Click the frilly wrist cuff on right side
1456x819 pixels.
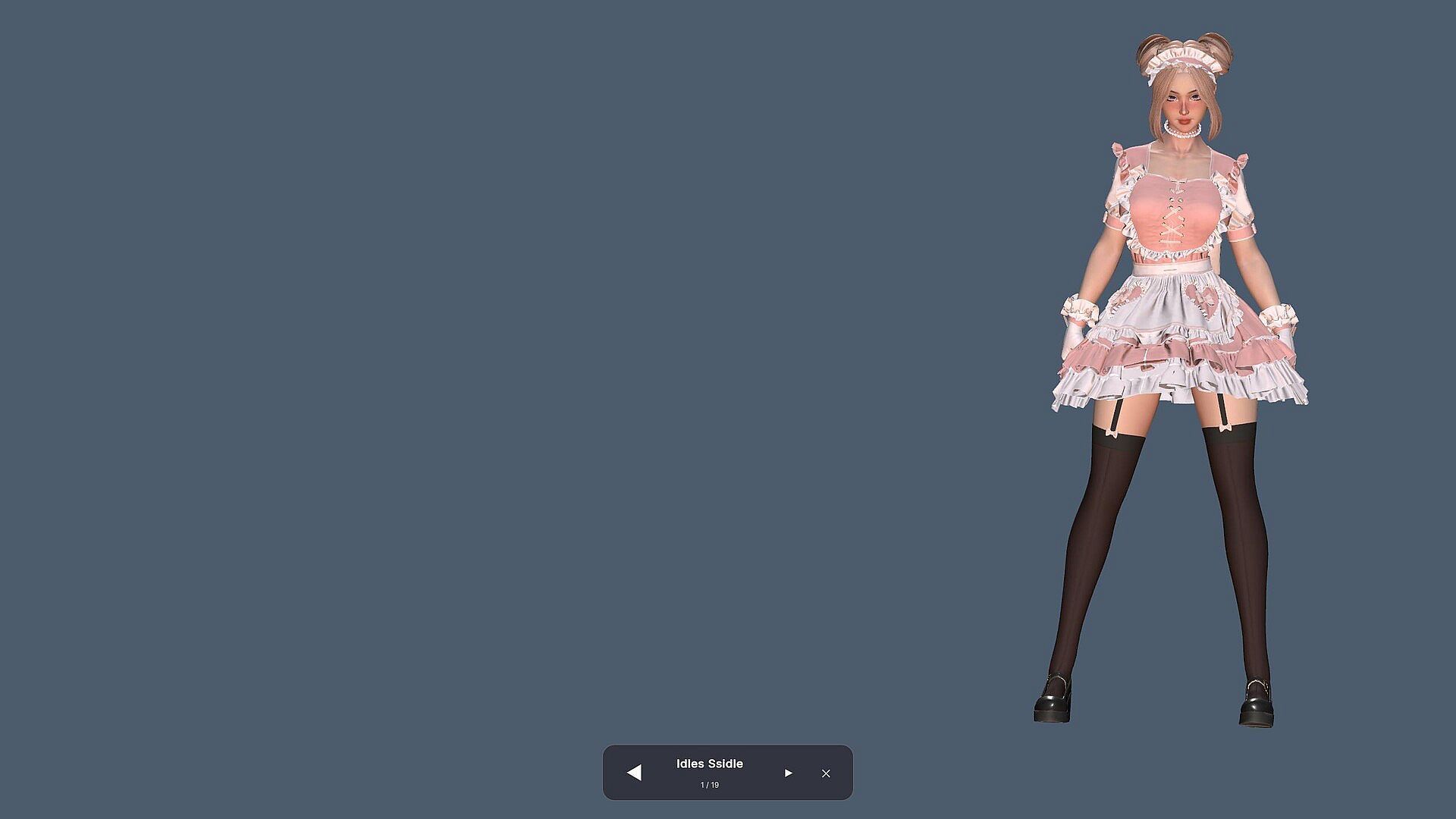coord(1279,316)
